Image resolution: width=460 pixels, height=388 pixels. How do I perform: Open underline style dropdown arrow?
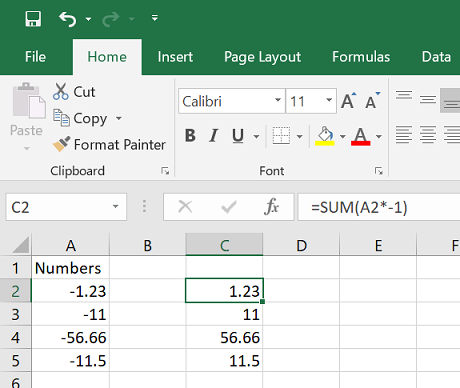pyautogui.click(x=256, y=136)
